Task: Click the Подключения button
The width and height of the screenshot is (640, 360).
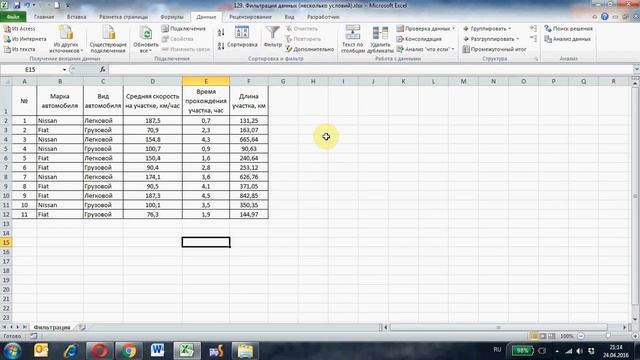Action: (x=183, y=29)
